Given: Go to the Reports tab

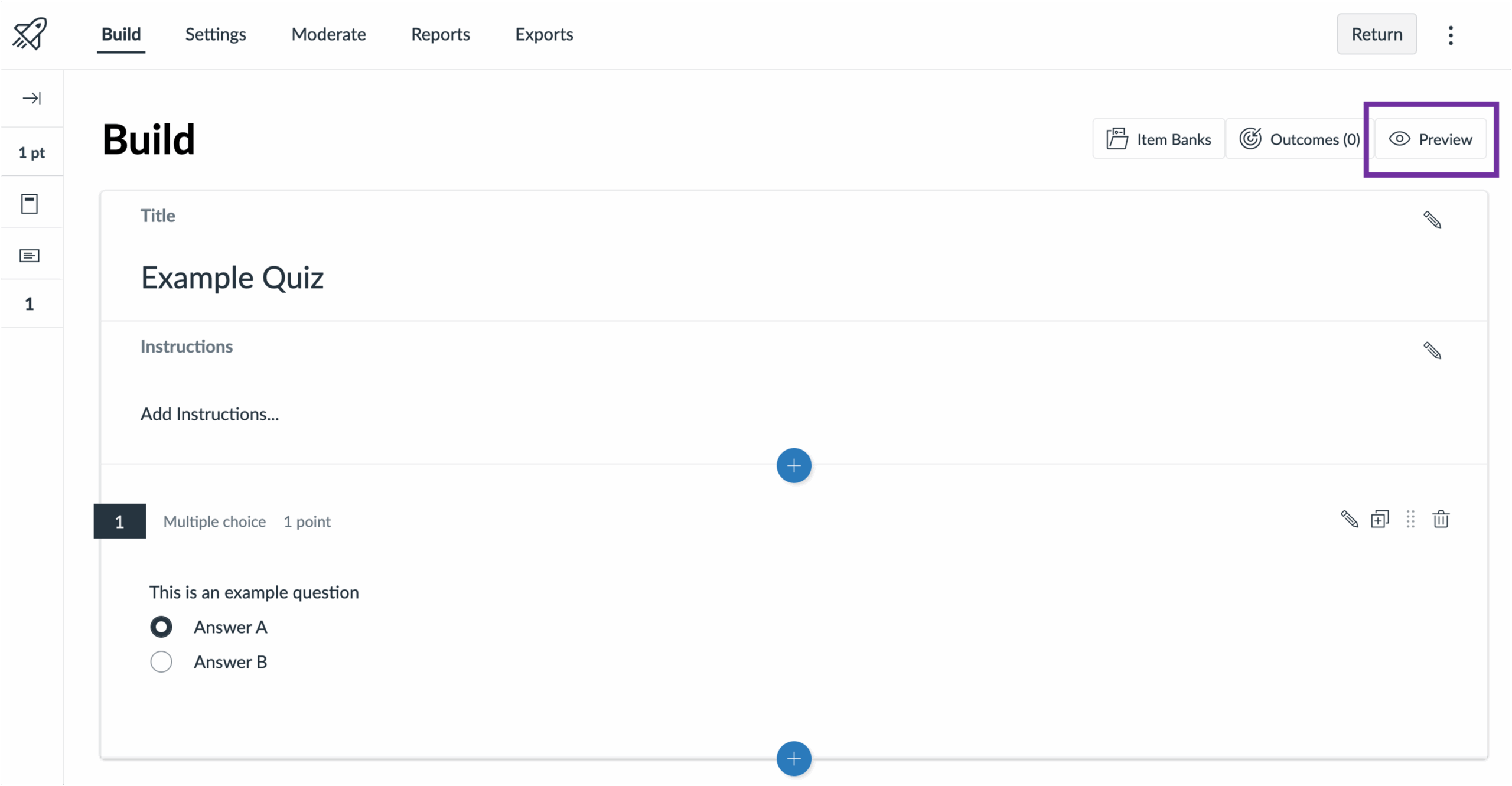Looking at the screenshot, I should 441,34.
